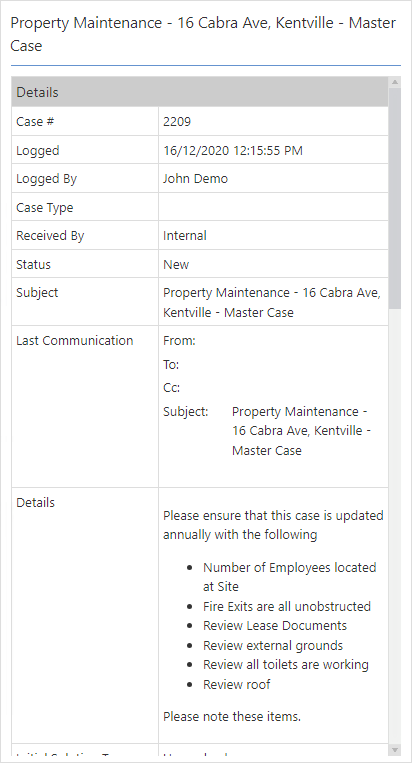Click the Fire Exits bullet item
This screenshot has height=763, width=412.
point(287,606)
